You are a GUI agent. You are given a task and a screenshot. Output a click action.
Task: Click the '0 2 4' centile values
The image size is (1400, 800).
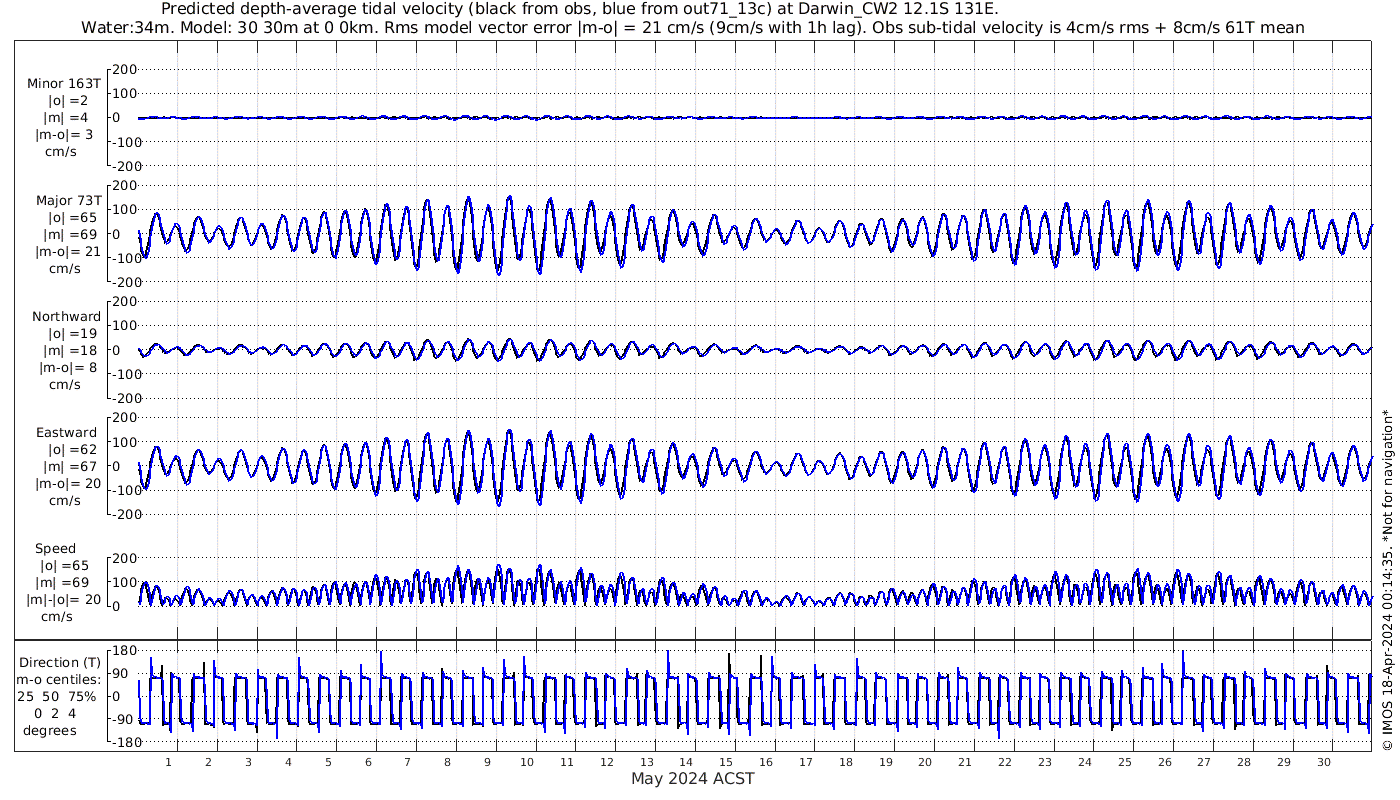[55, 714]
